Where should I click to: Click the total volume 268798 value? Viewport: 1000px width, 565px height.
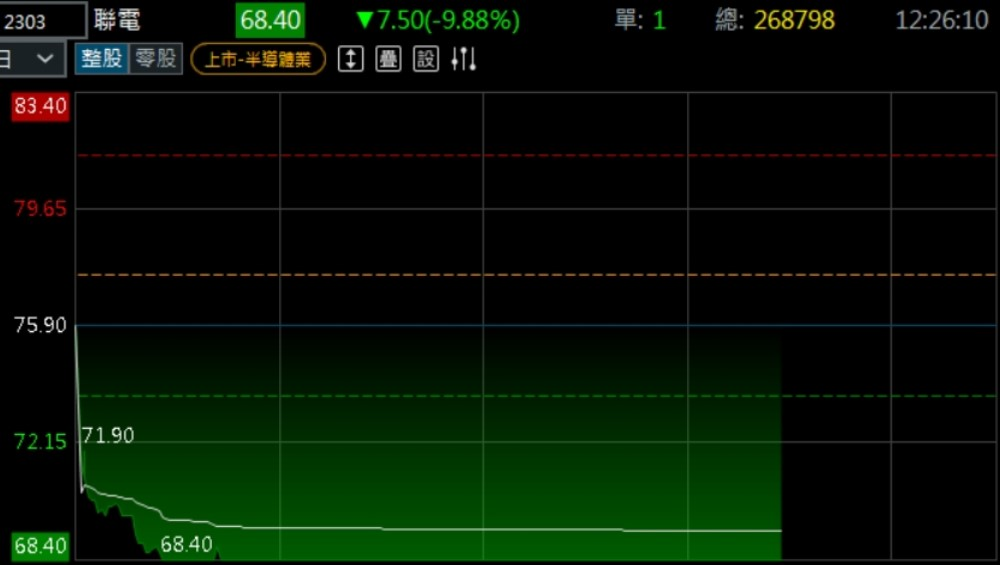793,20
